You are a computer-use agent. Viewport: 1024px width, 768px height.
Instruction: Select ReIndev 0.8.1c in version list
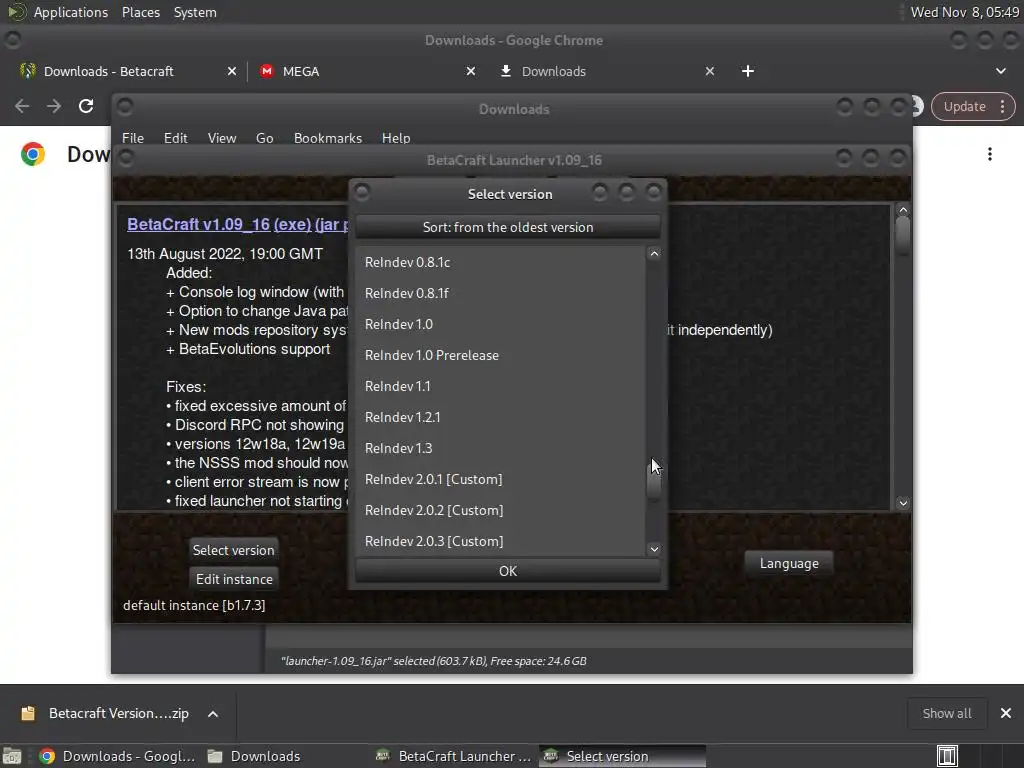500,262
